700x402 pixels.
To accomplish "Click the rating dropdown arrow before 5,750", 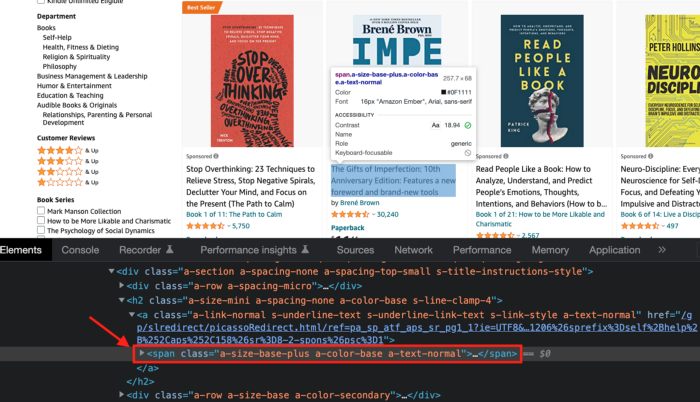I will point(229,226).
